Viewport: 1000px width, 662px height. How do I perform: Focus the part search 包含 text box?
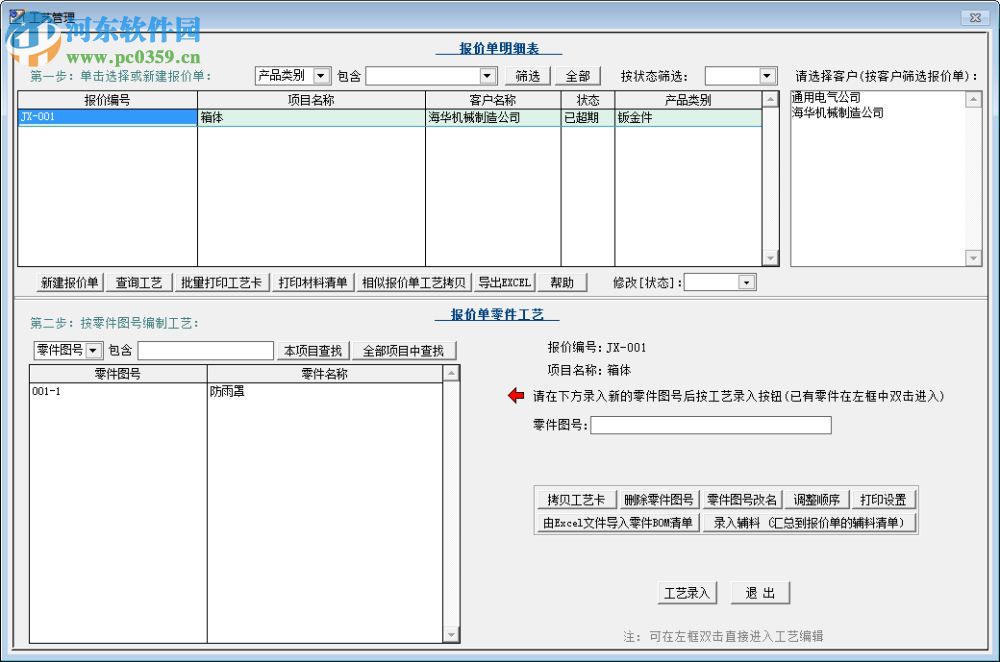(x=205, y=350)
